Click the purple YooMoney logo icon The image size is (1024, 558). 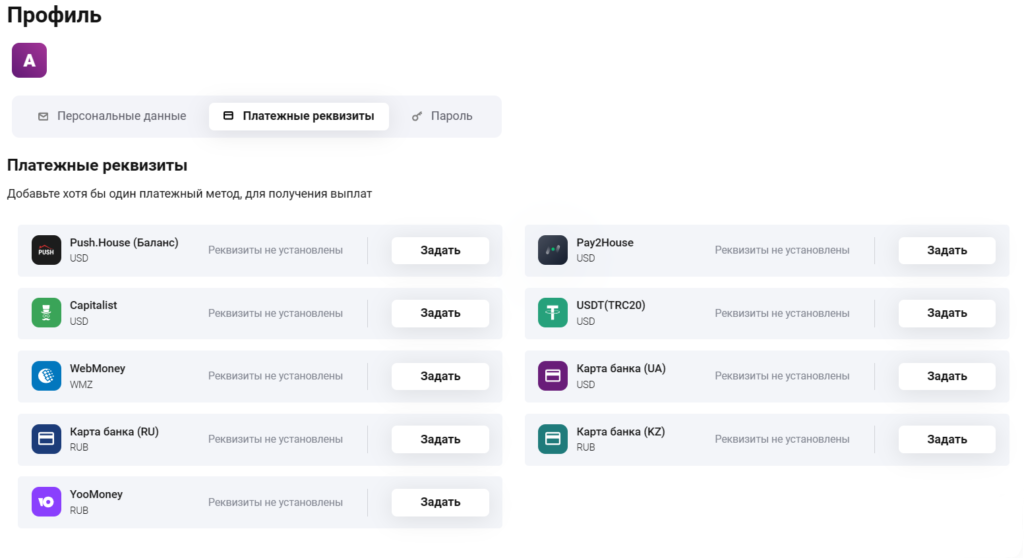tap(46, 502)
